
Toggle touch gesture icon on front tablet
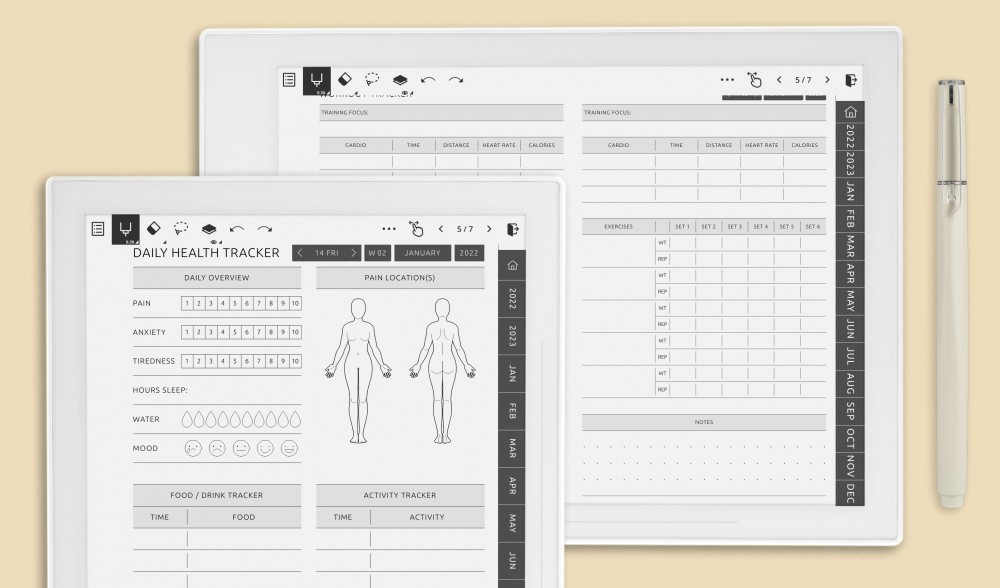[416, 228]
